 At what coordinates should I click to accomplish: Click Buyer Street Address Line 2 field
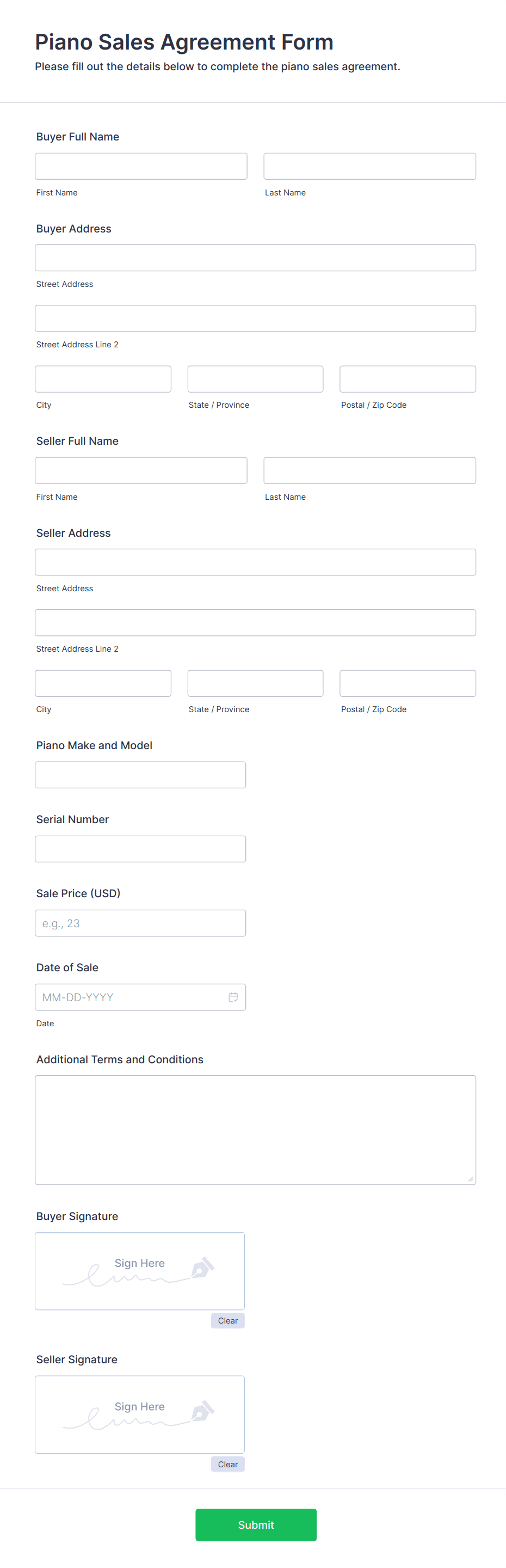pos(255,318)
